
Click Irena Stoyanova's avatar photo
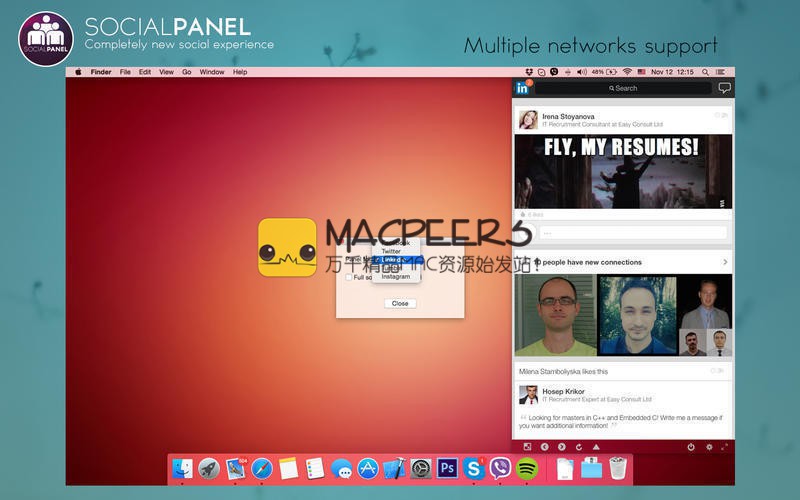pos(528,119)
